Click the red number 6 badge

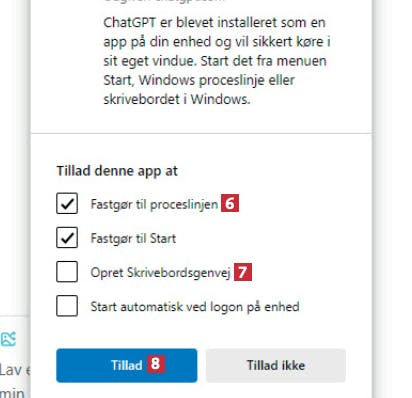230,203
